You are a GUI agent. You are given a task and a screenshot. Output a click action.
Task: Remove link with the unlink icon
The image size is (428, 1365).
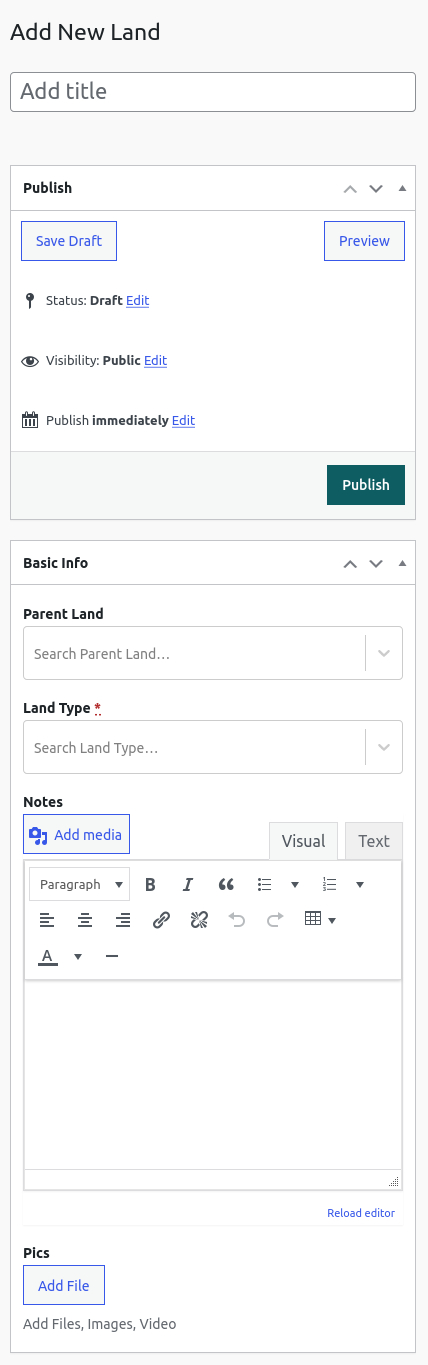tap(199, 920)
